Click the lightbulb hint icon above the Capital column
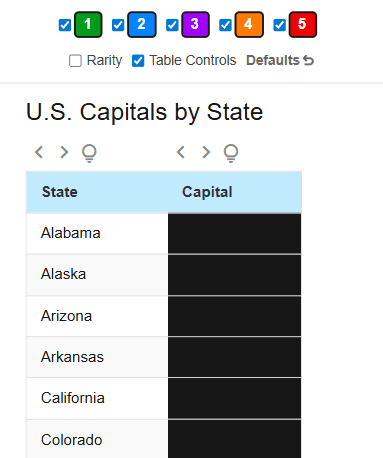383x458 pixels. (231, 153)
